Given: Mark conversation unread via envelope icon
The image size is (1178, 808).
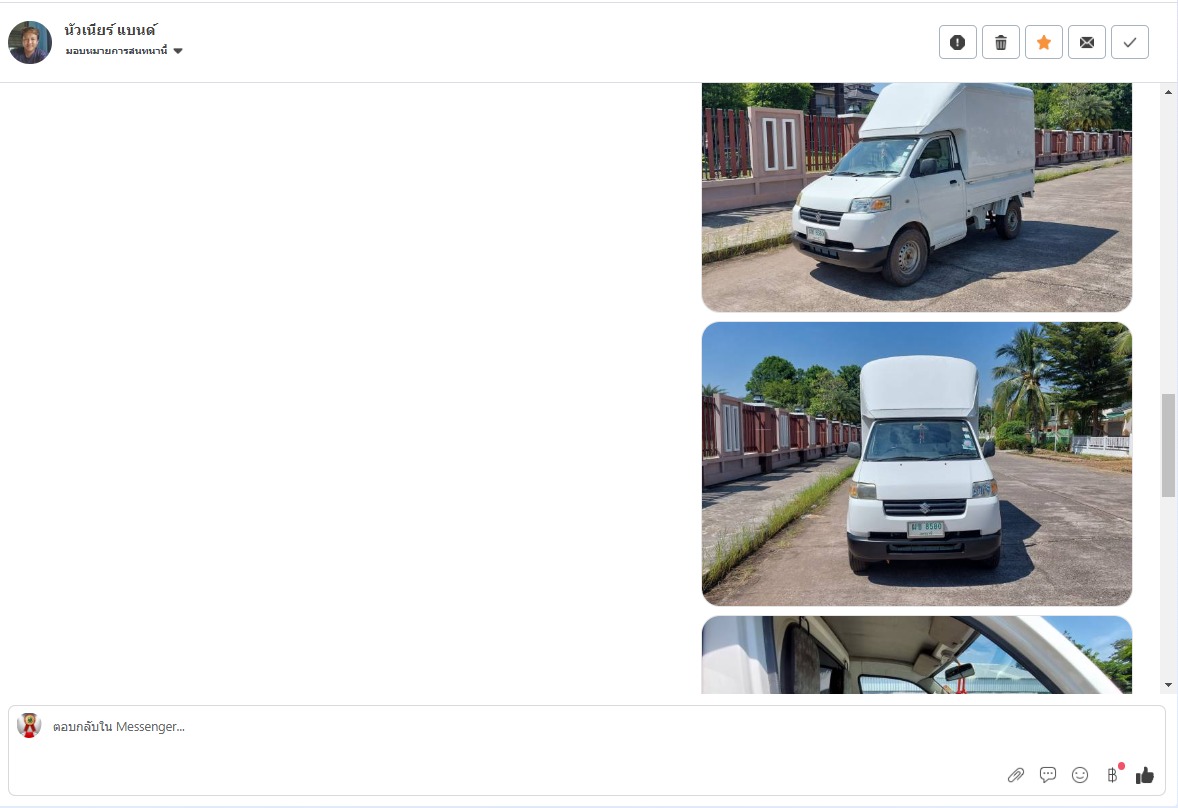Looking at the screenshot, I should click(x=1086, y=42).
